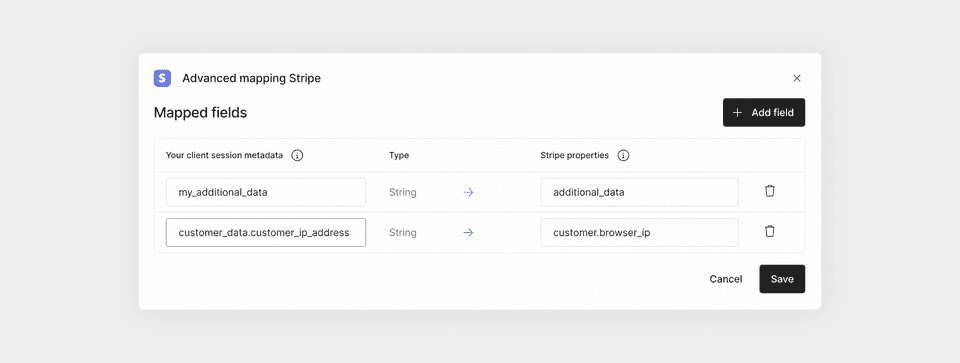
Task: Close the Advanced mapping Stripe dialog
Action: coord(797,78)
